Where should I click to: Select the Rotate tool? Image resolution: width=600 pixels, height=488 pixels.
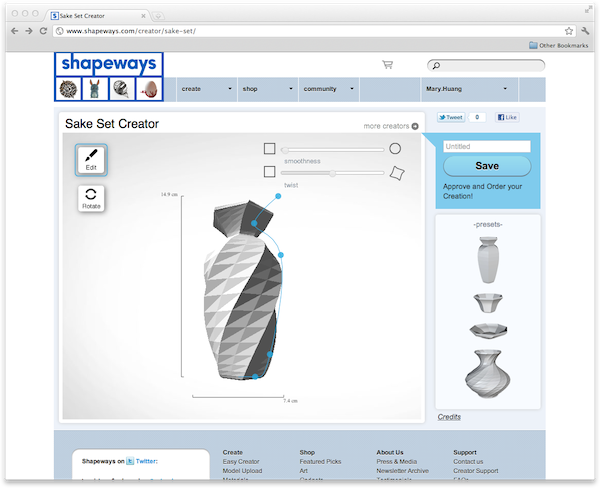[91, 198]
